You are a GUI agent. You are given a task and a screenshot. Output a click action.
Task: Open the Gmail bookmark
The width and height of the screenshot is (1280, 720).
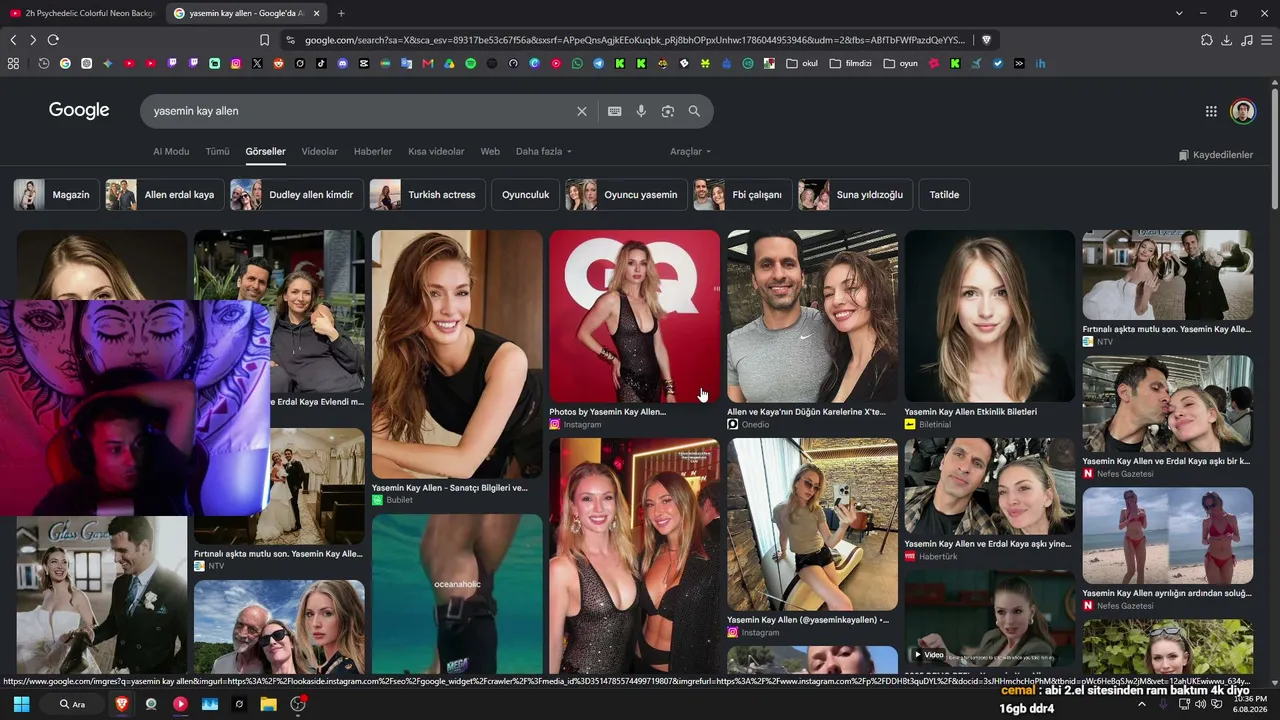[428, 63]
